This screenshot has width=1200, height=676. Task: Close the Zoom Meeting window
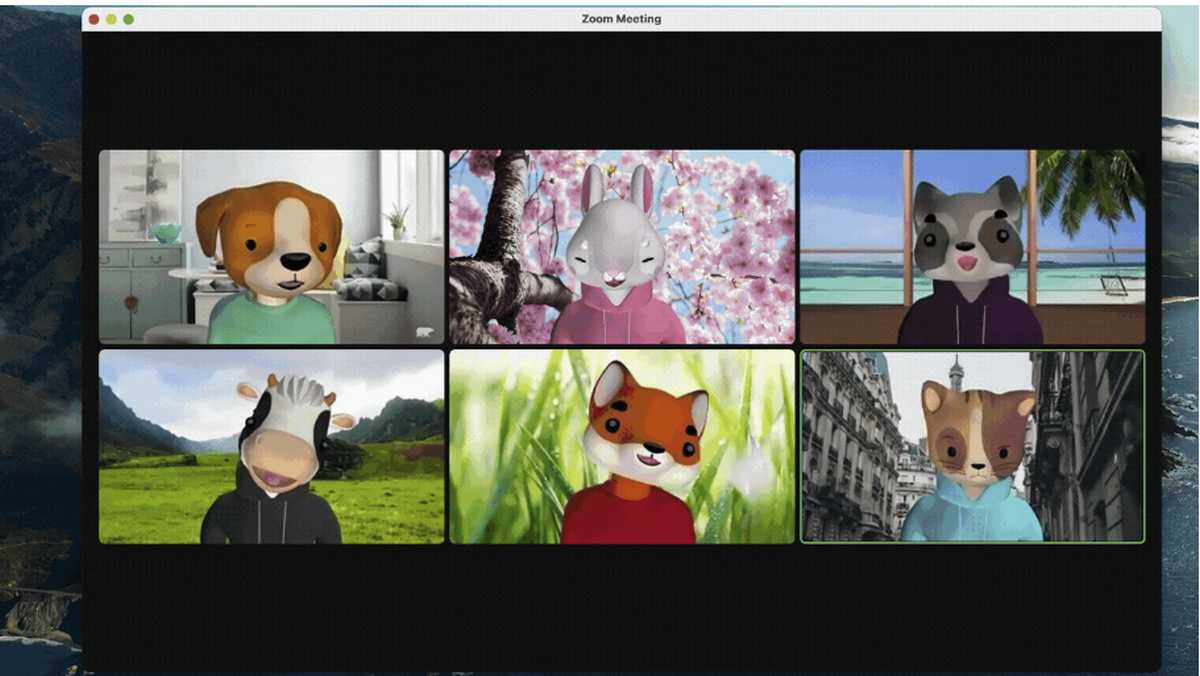coord(91,18)
